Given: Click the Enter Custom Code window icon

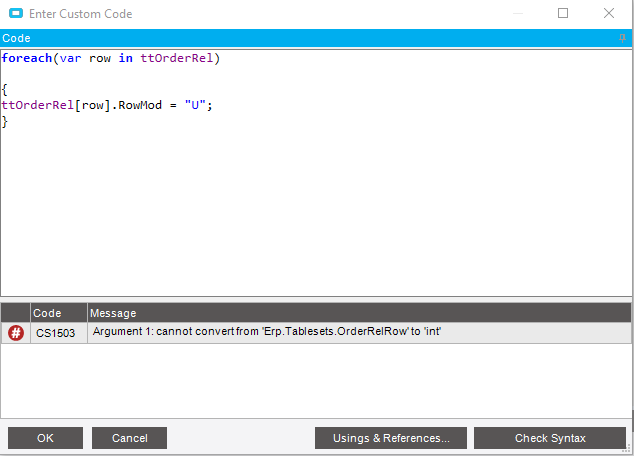Looking at the screenshot, I should (16, 13).
